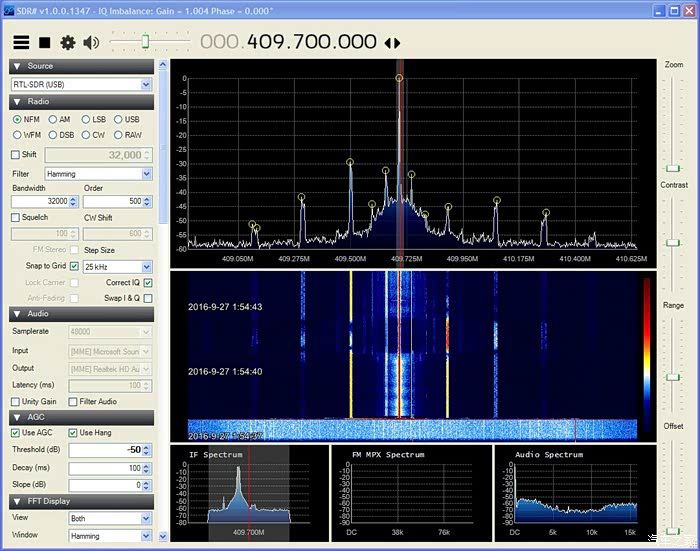Collapse the Source panel arrow
This screenshot has height=551, width=700.
(x=17, y=66)
